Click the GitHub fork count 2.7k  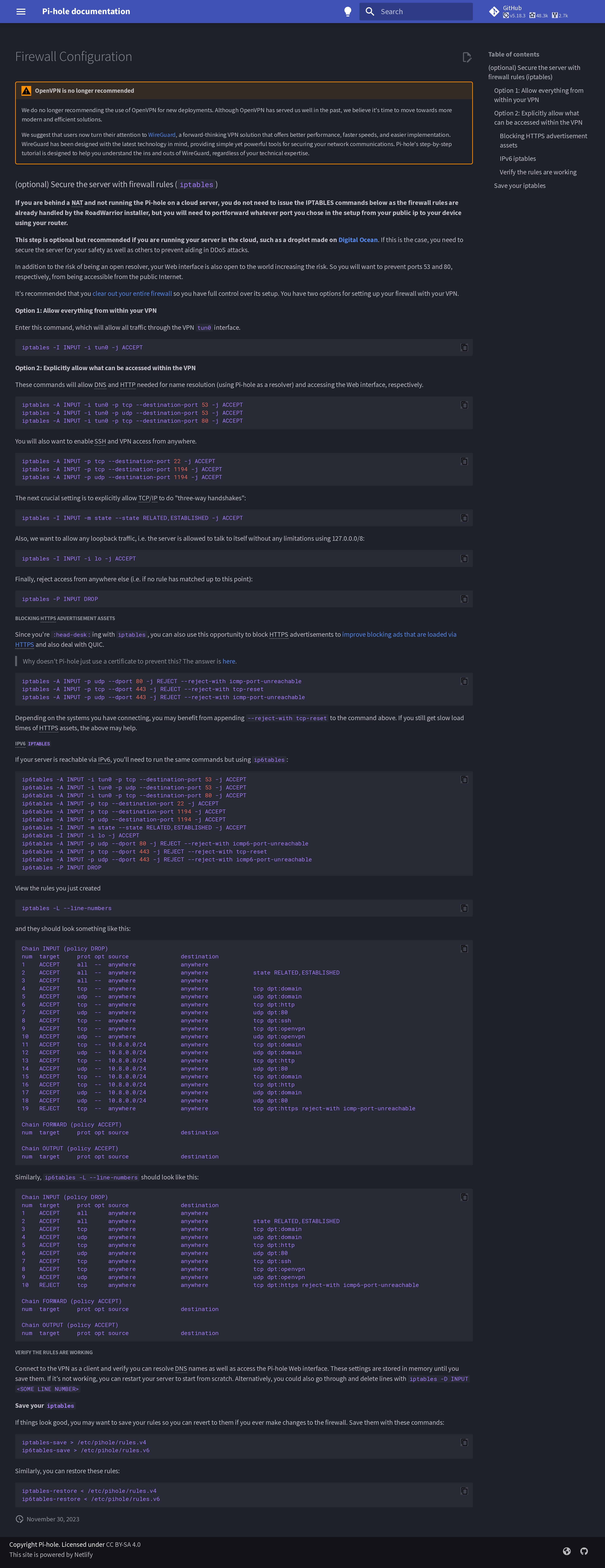click(x=560, y=16)
